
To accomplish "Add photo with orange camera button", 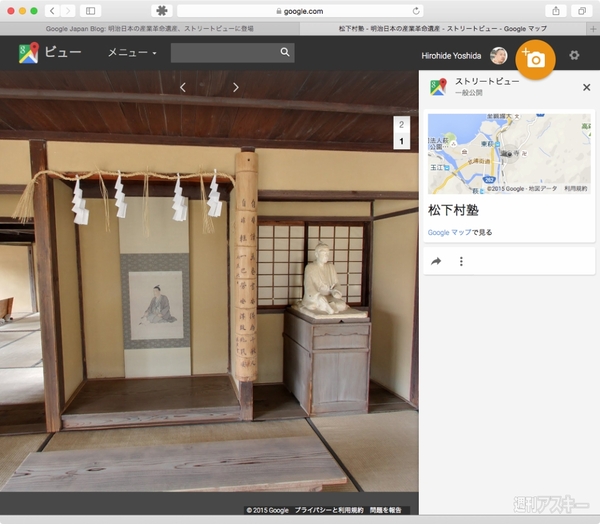I will 535,59.
